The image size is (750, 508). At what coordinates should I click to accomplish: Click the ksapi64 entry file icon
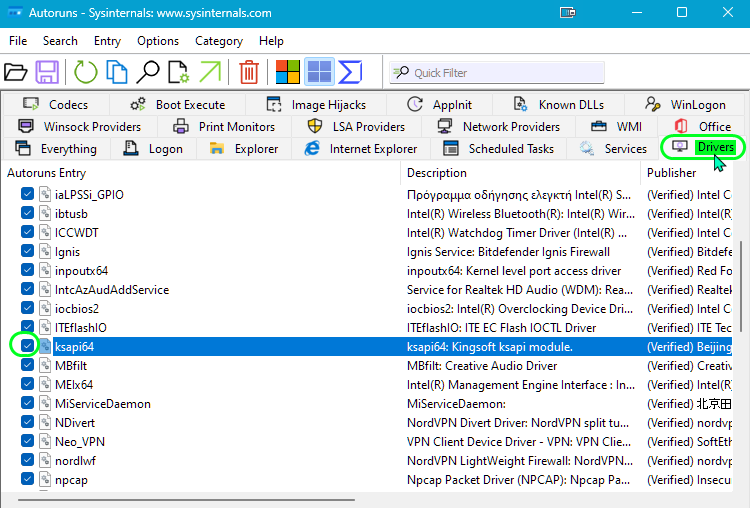[x=45, y=346]
